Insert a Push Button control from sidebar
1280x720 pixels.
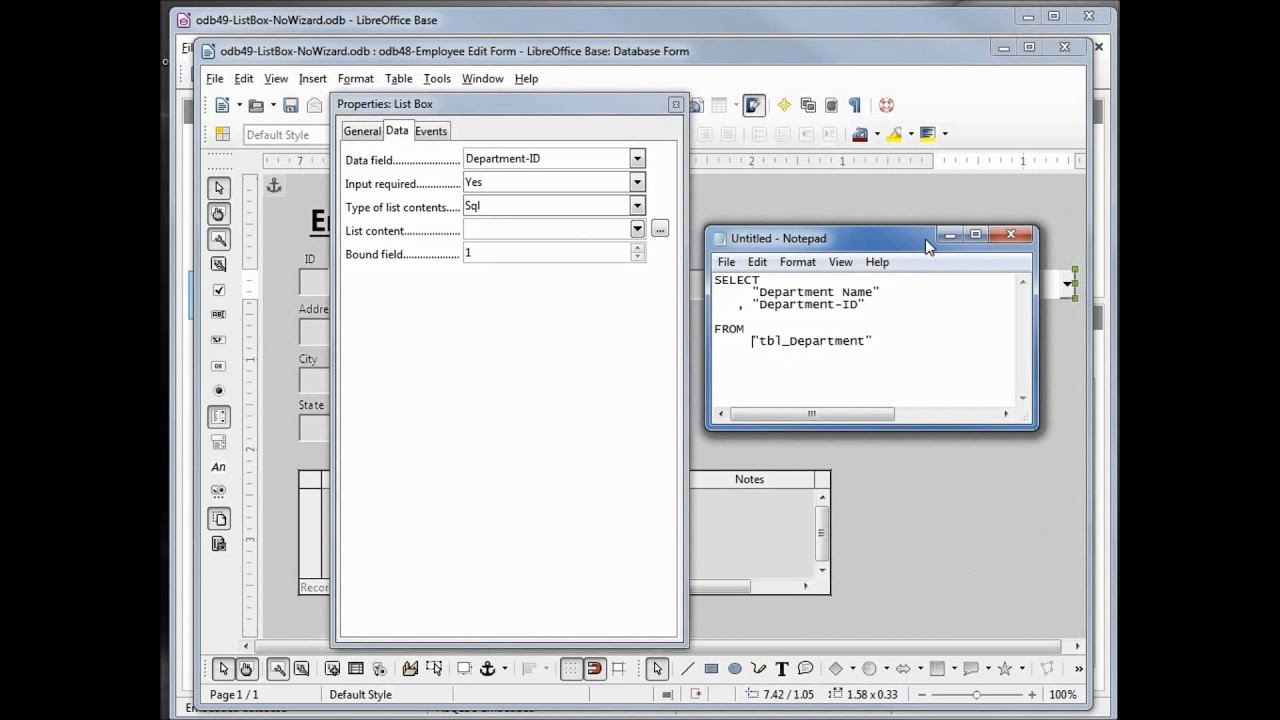219,366
